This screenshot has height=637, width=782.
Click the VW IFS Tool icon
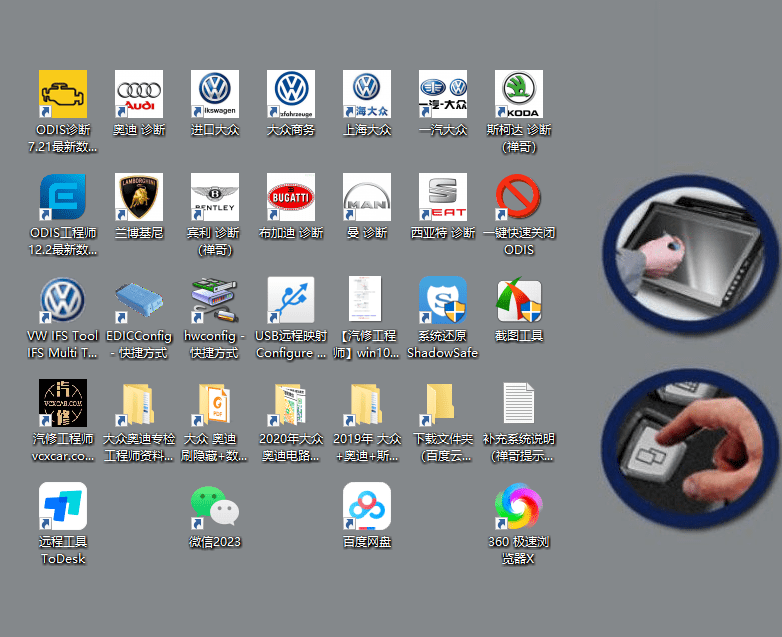pos(63,301)
